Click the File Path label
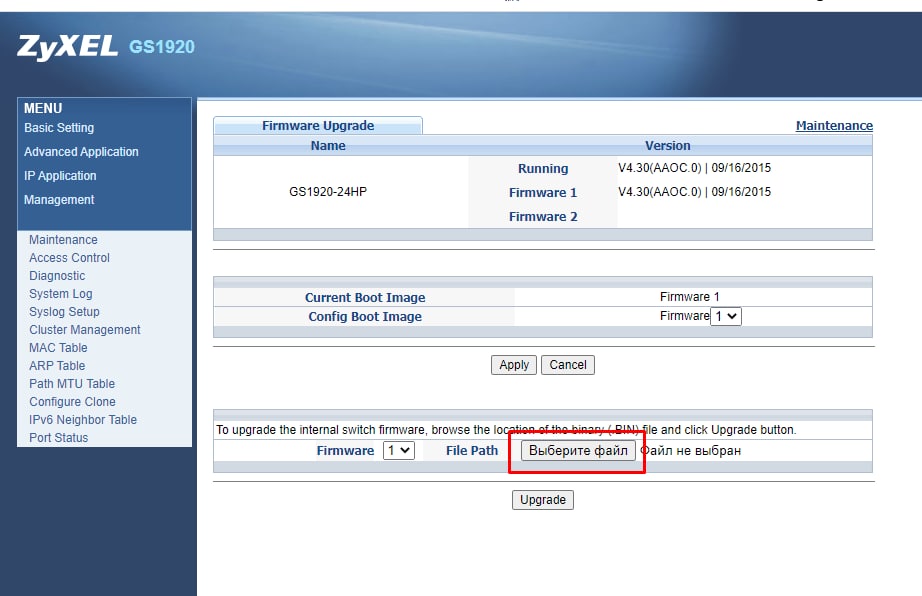The height and width of the screenshot is (596, 922). (x=472, y=451)
